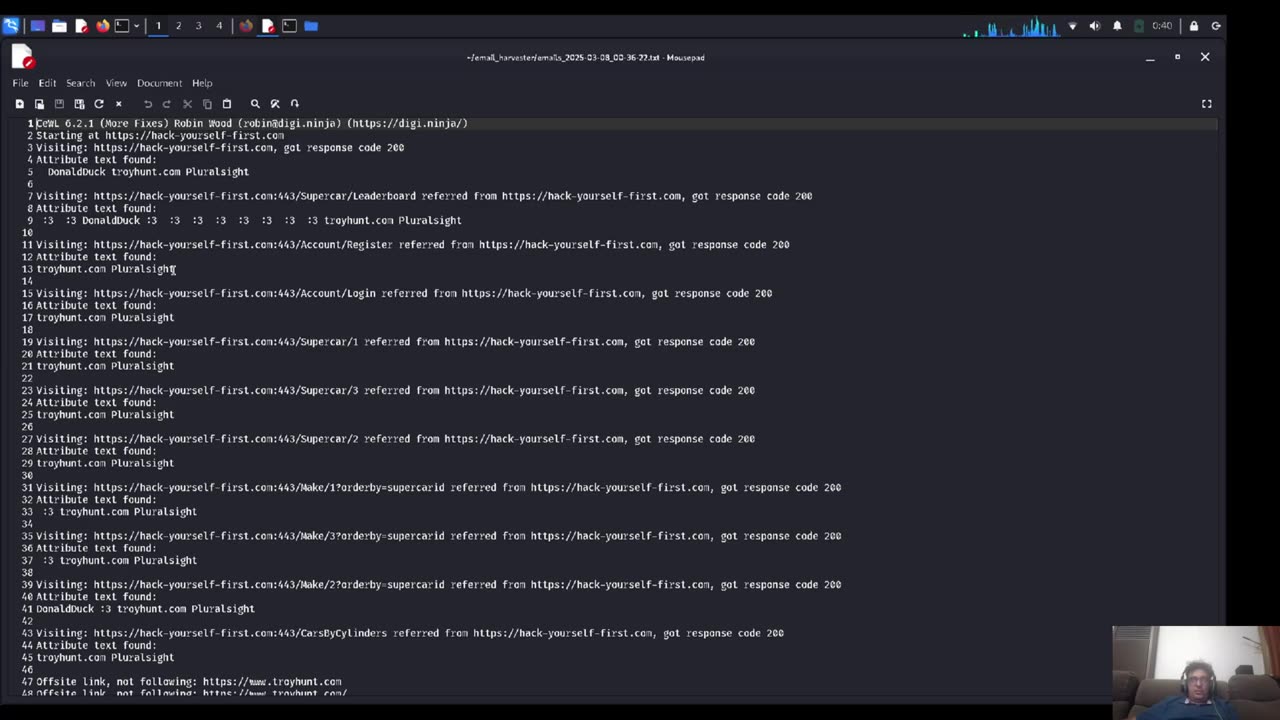This screenshot has width=1280, height=720.
Task: Launch the file manager from the panel
Action: [x=59, y=26]
